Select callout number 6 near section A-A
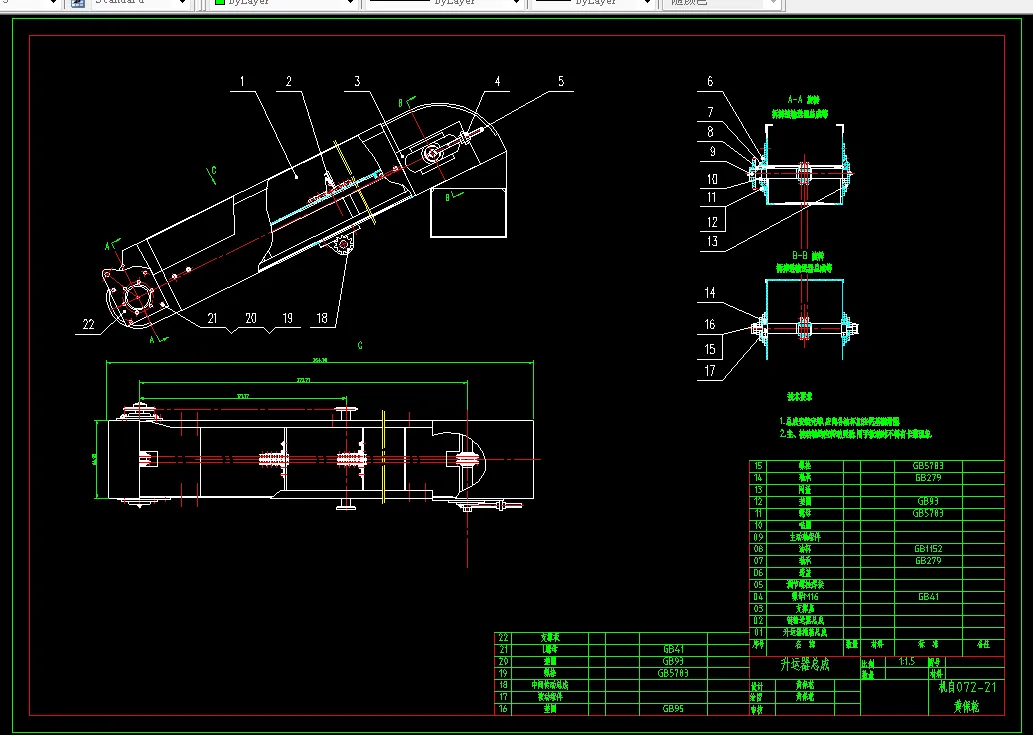1033x735 pixels. [x=710, y=81]
